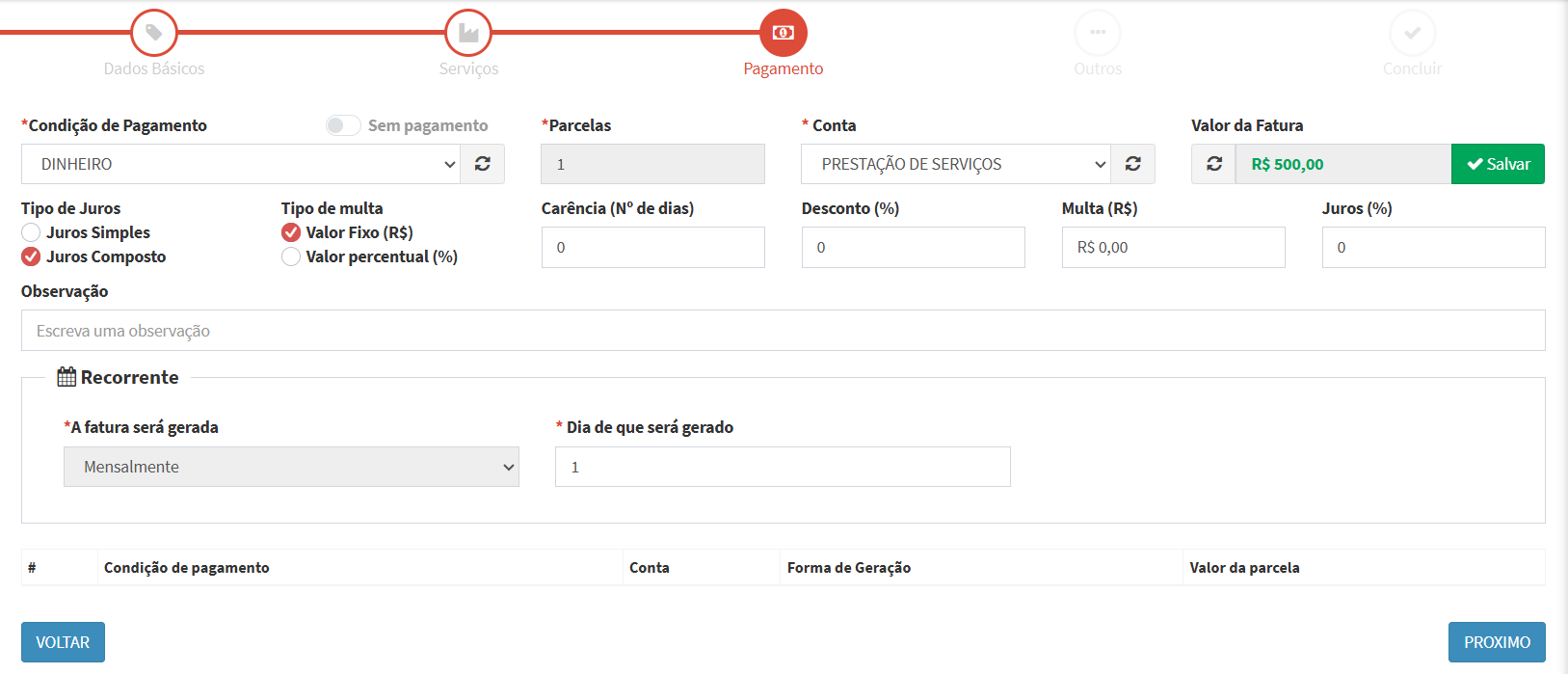Expand the fatura frequency Mensalmente dropdown

point(291,467)
